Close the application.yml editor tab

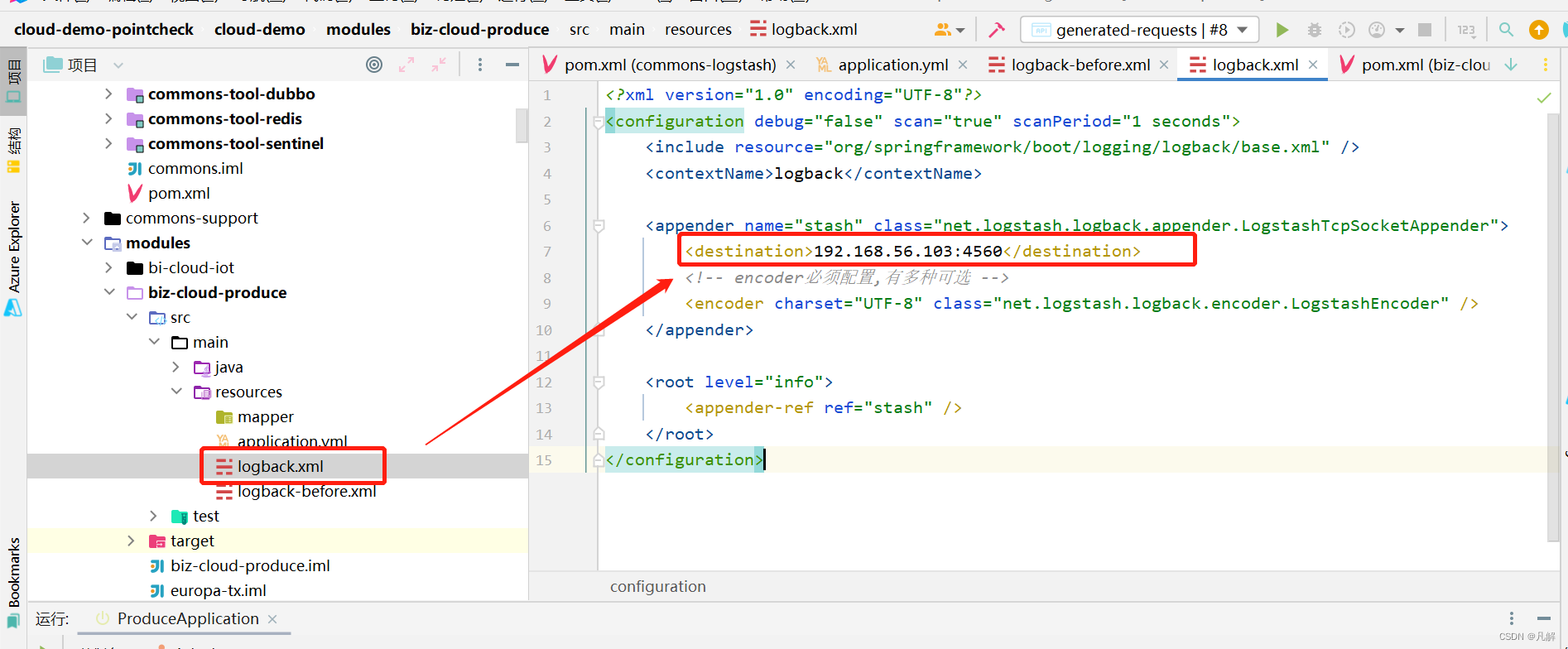click(963, 65)
